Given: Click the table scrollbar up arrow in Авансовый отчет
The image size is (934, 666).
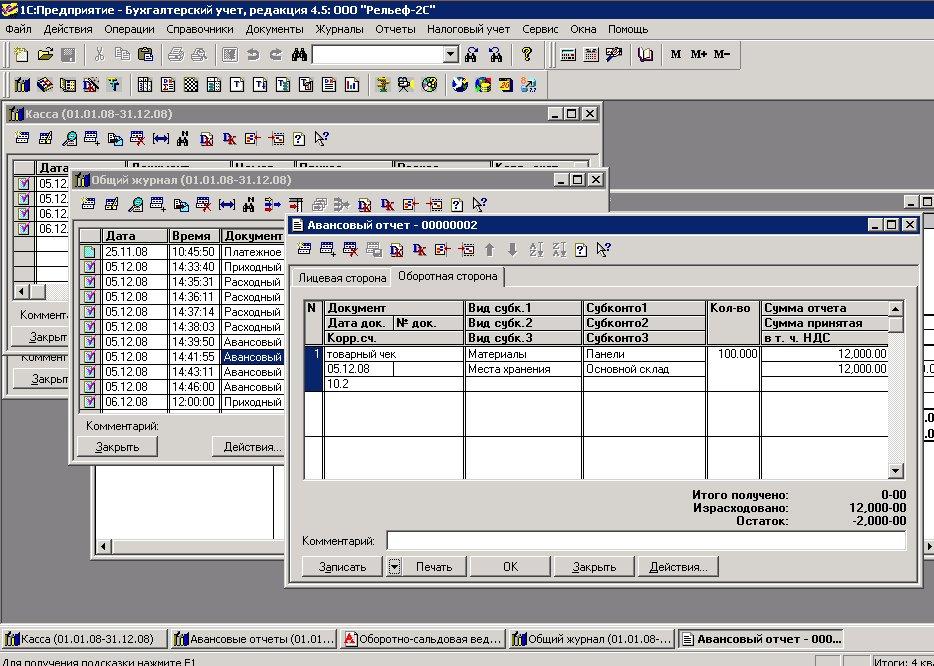Looking at the screenshot, I should [895, 309].
